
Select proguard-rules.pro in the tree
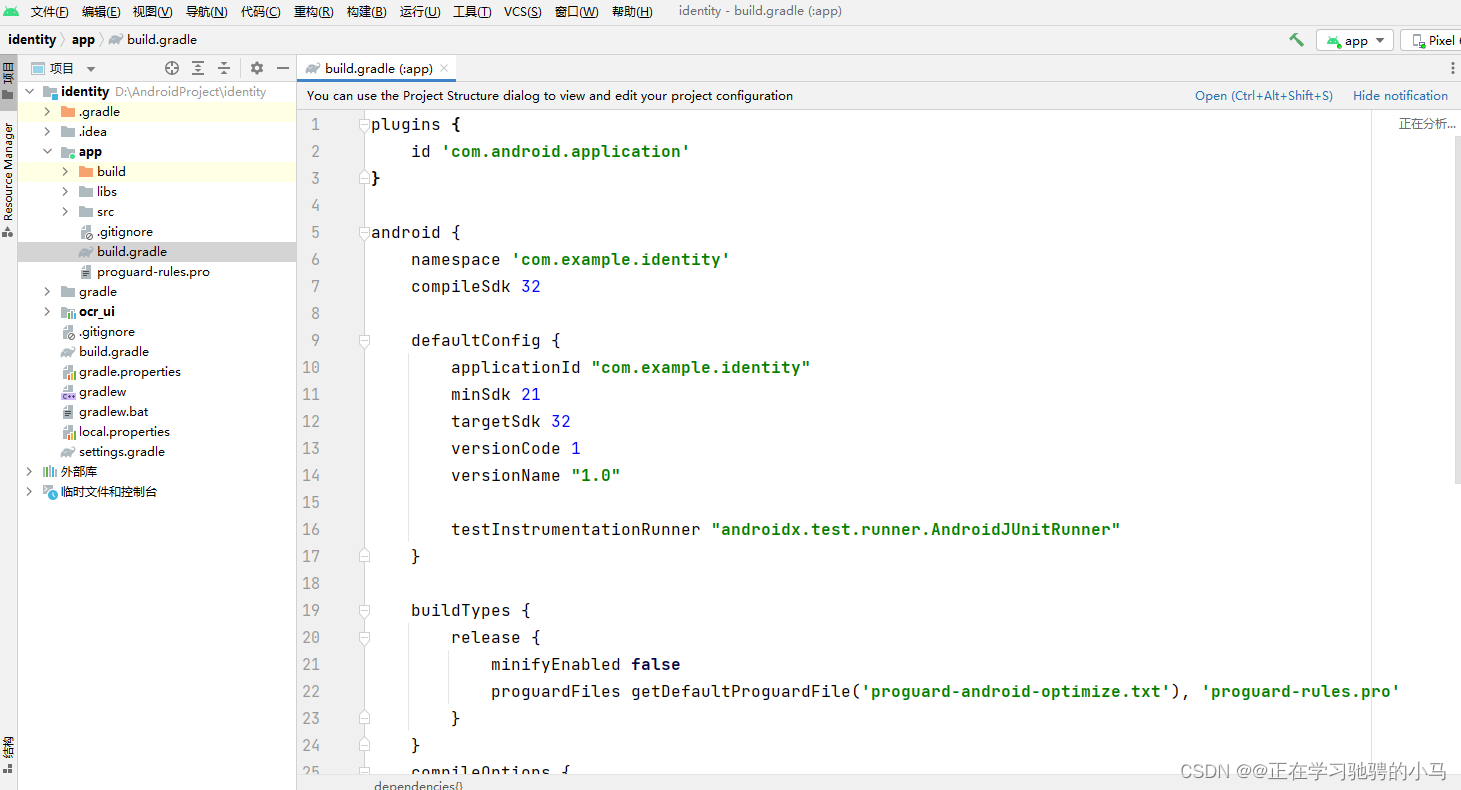pos(153,271)
